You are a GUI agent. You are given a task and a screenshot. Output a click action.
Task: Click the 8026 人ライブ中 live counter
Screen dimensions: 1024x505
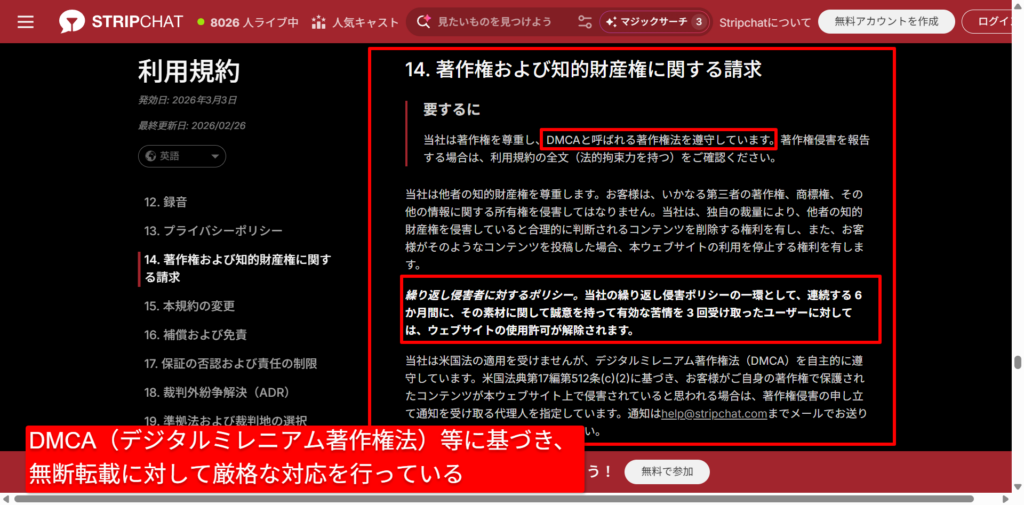248,22
